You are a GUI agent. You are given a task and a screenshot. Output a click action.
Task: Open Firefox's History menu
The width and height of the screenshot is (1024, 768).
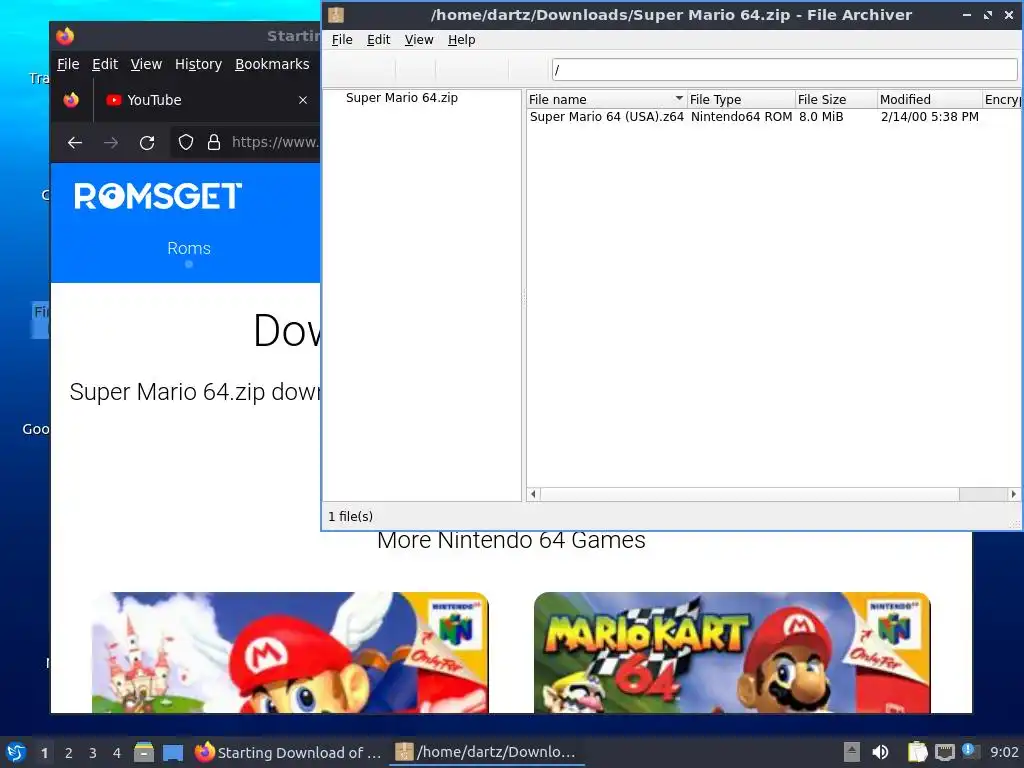click(x=198, y=64)
